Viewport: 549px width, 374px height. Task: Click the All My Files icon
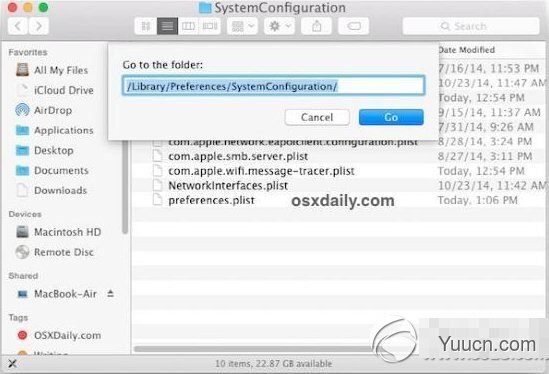[22, 70]
